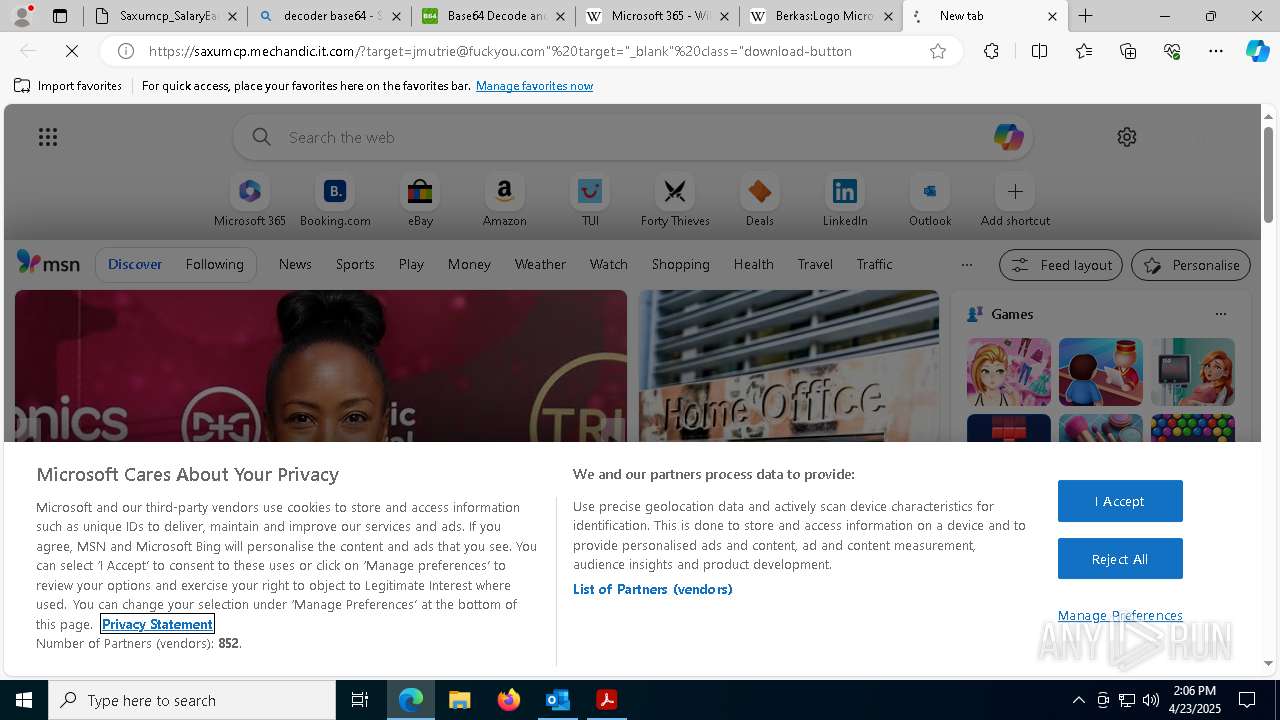Viewport: 1280px width, 720px height.
Task: Open the News category
Action: tap(295, 264)
